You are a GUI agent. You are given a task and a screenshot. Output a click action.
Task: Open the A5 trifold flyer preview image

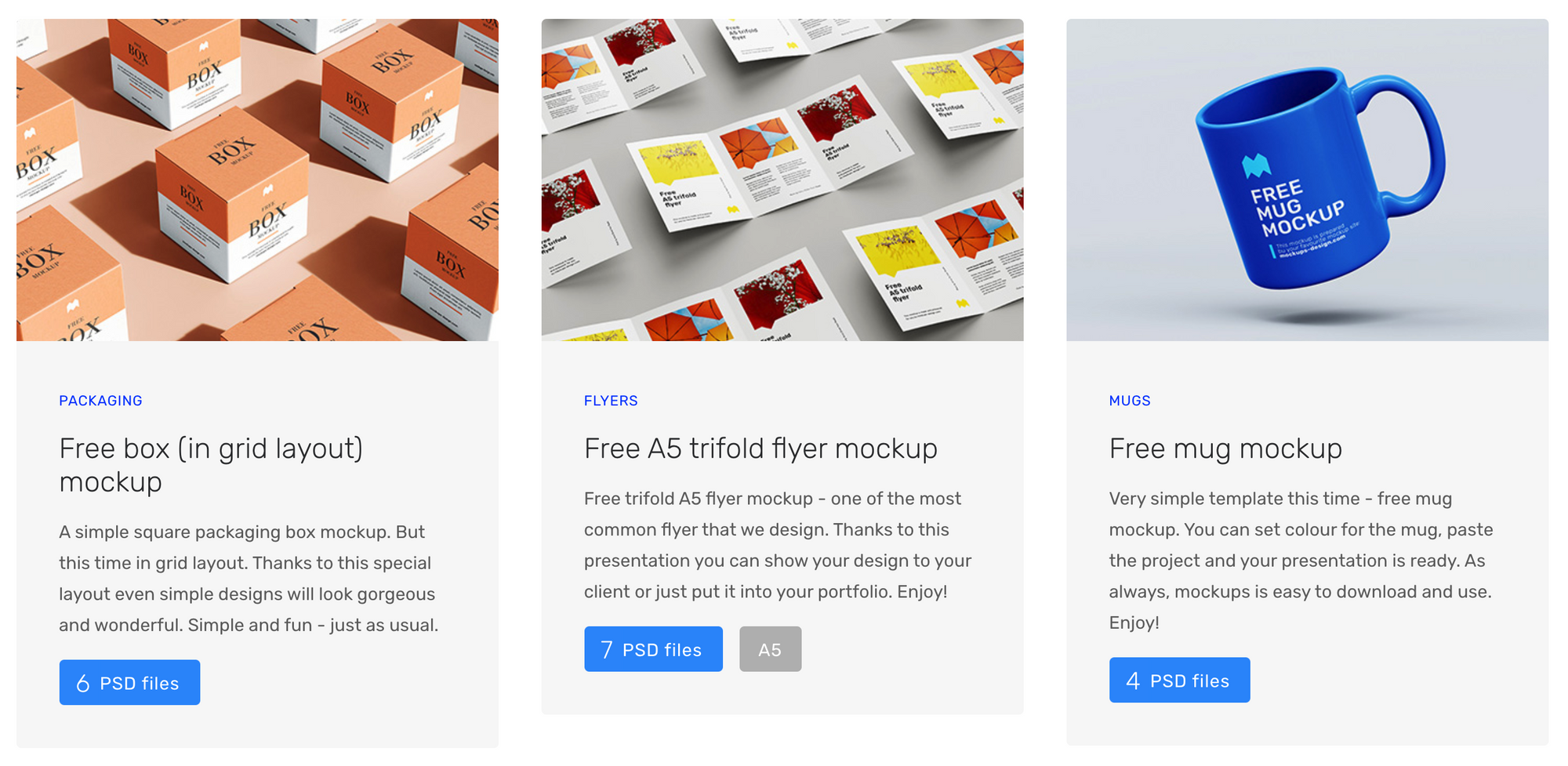click(782, 180)
